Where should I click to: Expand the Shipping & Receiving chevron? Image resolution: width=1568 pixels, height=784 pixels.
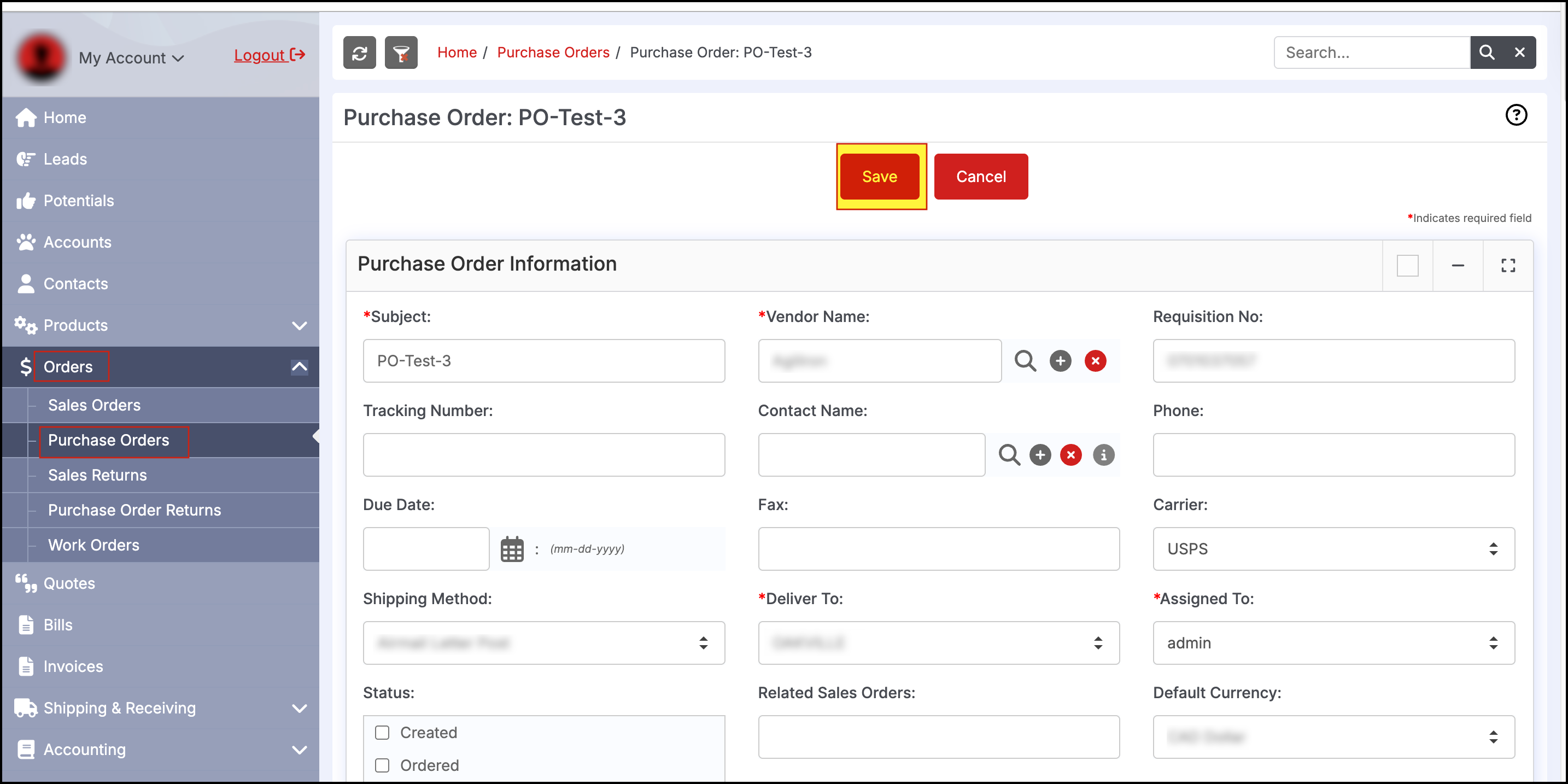300,709
